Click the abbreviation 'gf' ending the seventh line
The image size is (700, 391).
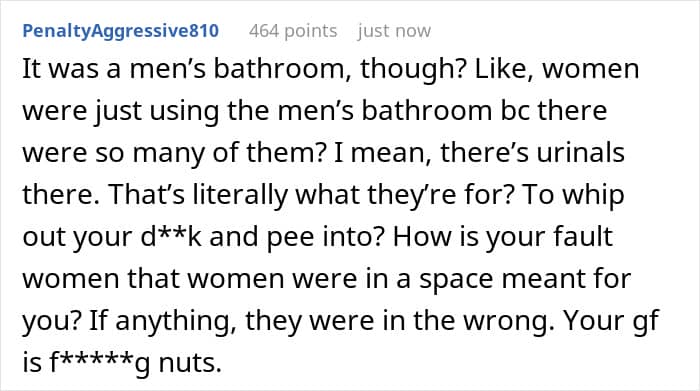click(646, 321)
